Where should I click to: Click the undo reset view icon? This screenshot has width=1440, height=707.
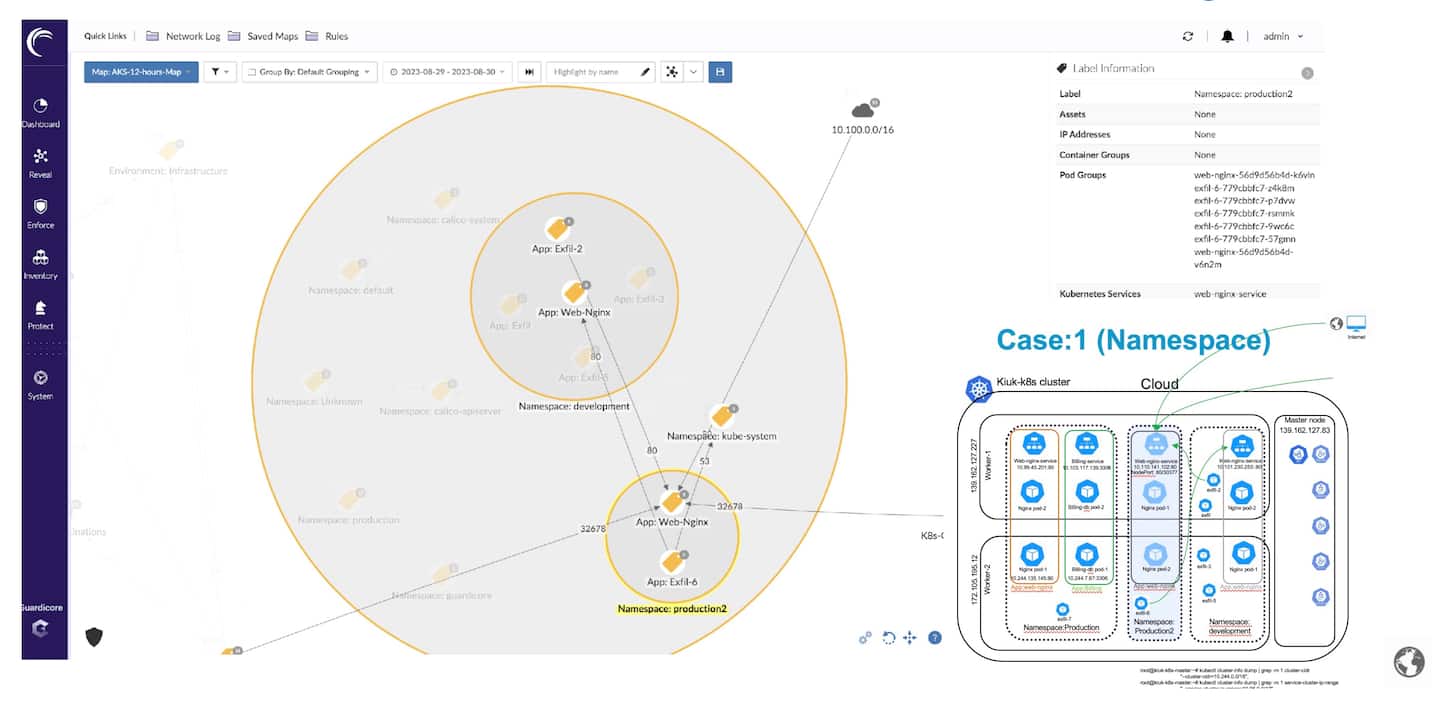(888, 638)
